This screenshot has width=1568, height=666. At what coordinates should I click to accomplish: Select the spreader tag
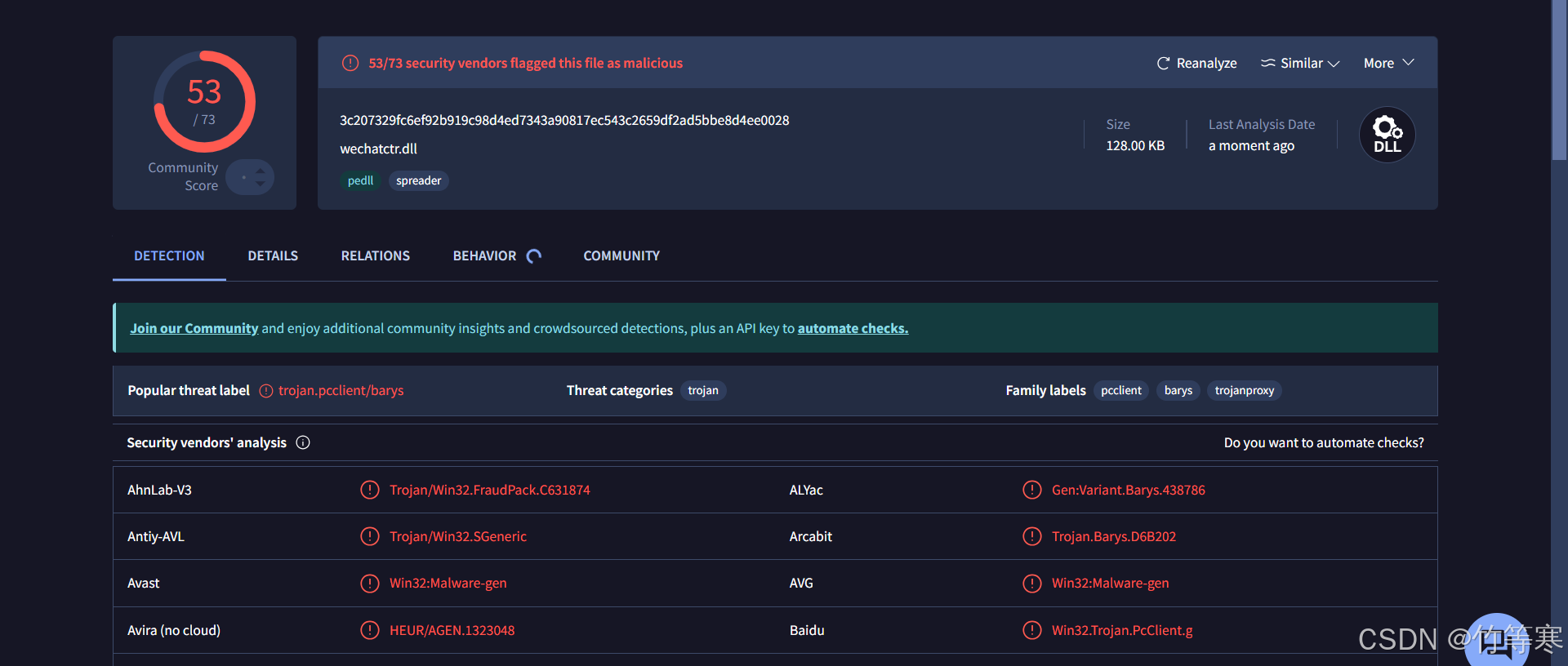(x=419, y=181)
